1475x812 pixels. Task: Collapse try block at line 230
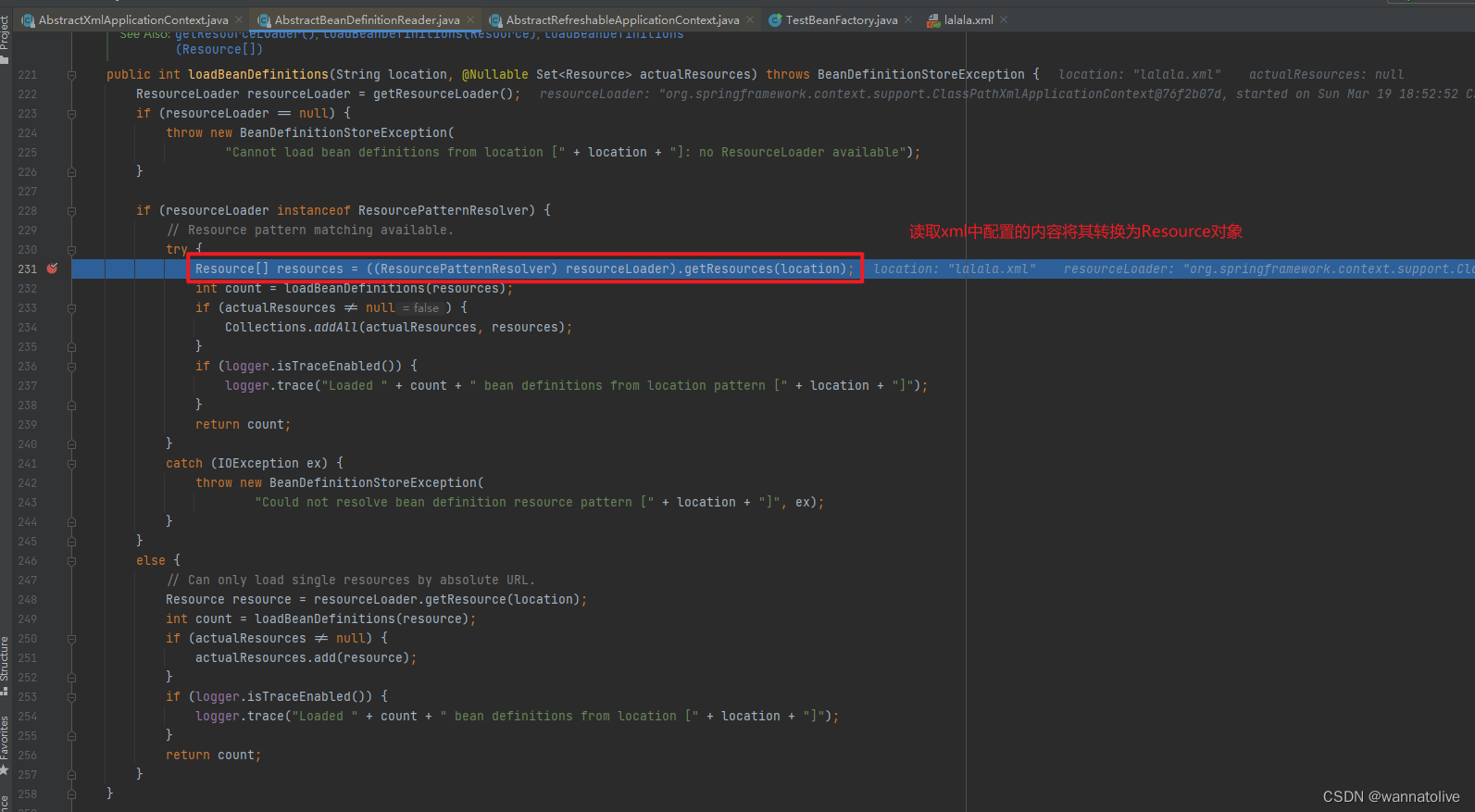71,250
